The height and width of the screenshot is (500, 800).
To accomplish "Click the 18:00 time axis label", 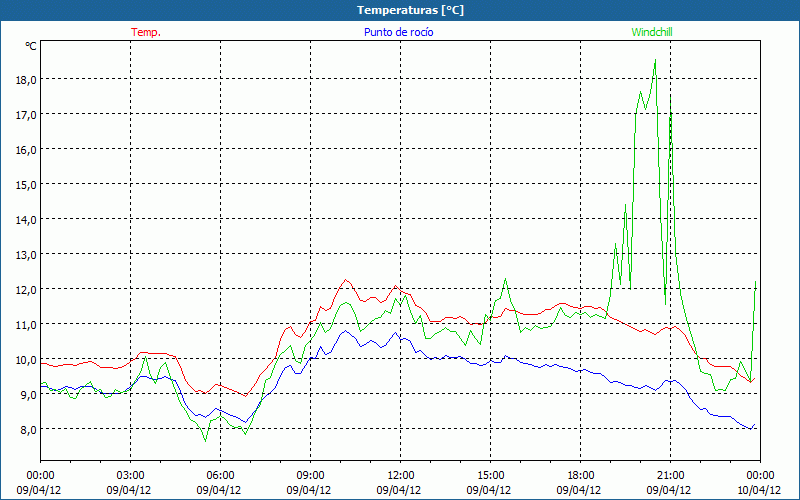I will (x=581, y=475).
